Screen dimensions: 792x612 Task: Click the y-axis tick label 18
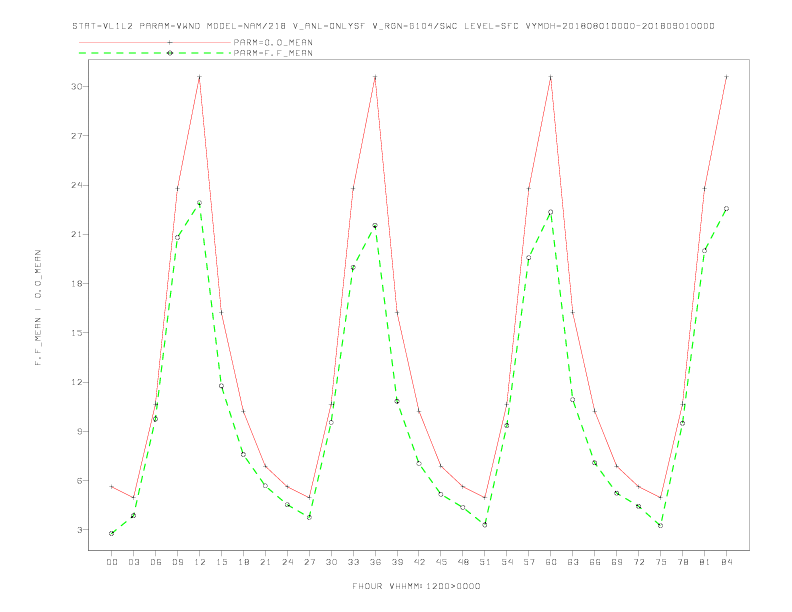77,284
